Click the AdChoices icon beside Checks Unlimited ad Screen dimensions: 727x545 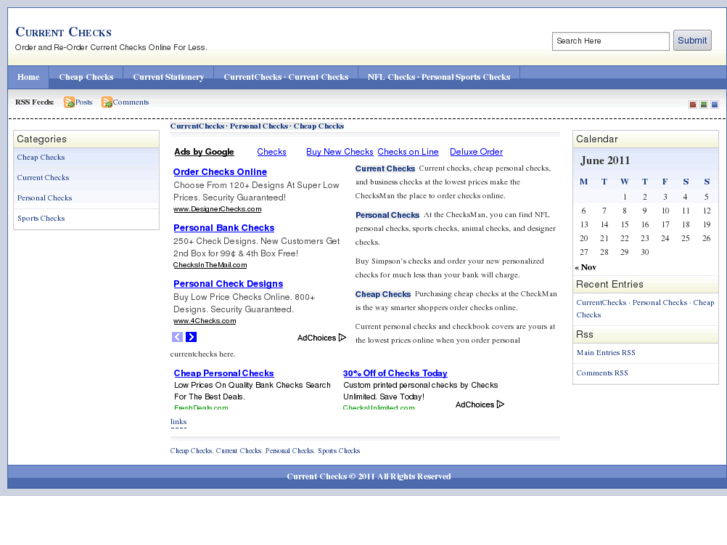pos(500,405)
